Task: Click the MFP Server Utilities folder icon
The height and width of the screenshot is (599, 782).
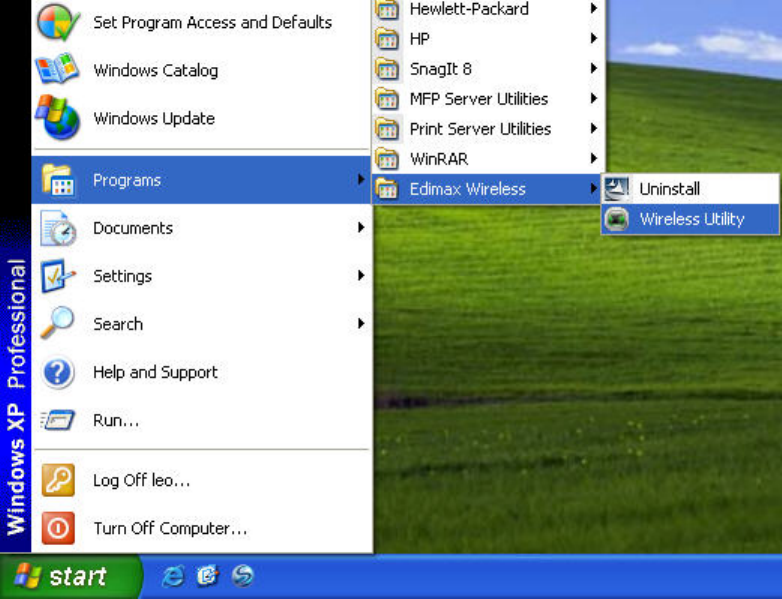Action: (x=387, y=98)
